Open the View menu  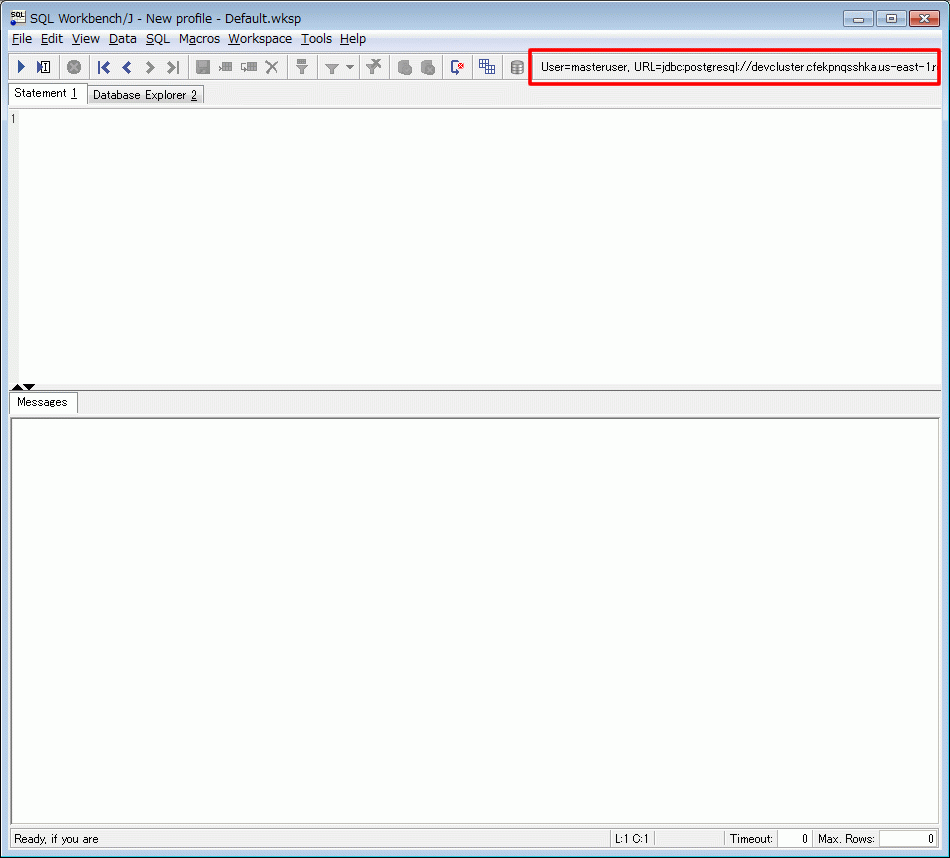(85, 39)
